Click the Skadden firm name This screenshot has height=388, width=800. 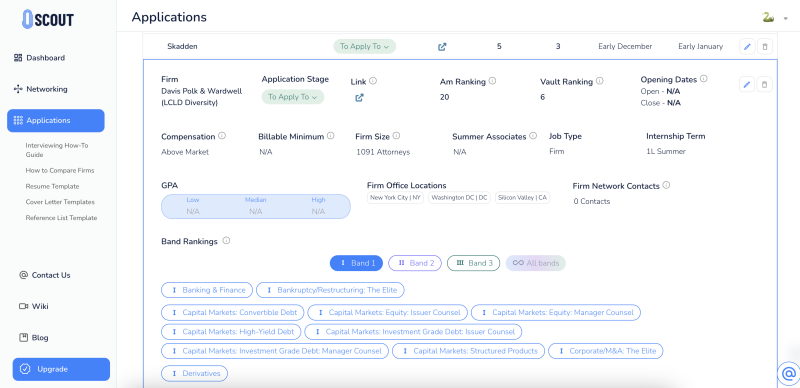(x=182, y=46)
